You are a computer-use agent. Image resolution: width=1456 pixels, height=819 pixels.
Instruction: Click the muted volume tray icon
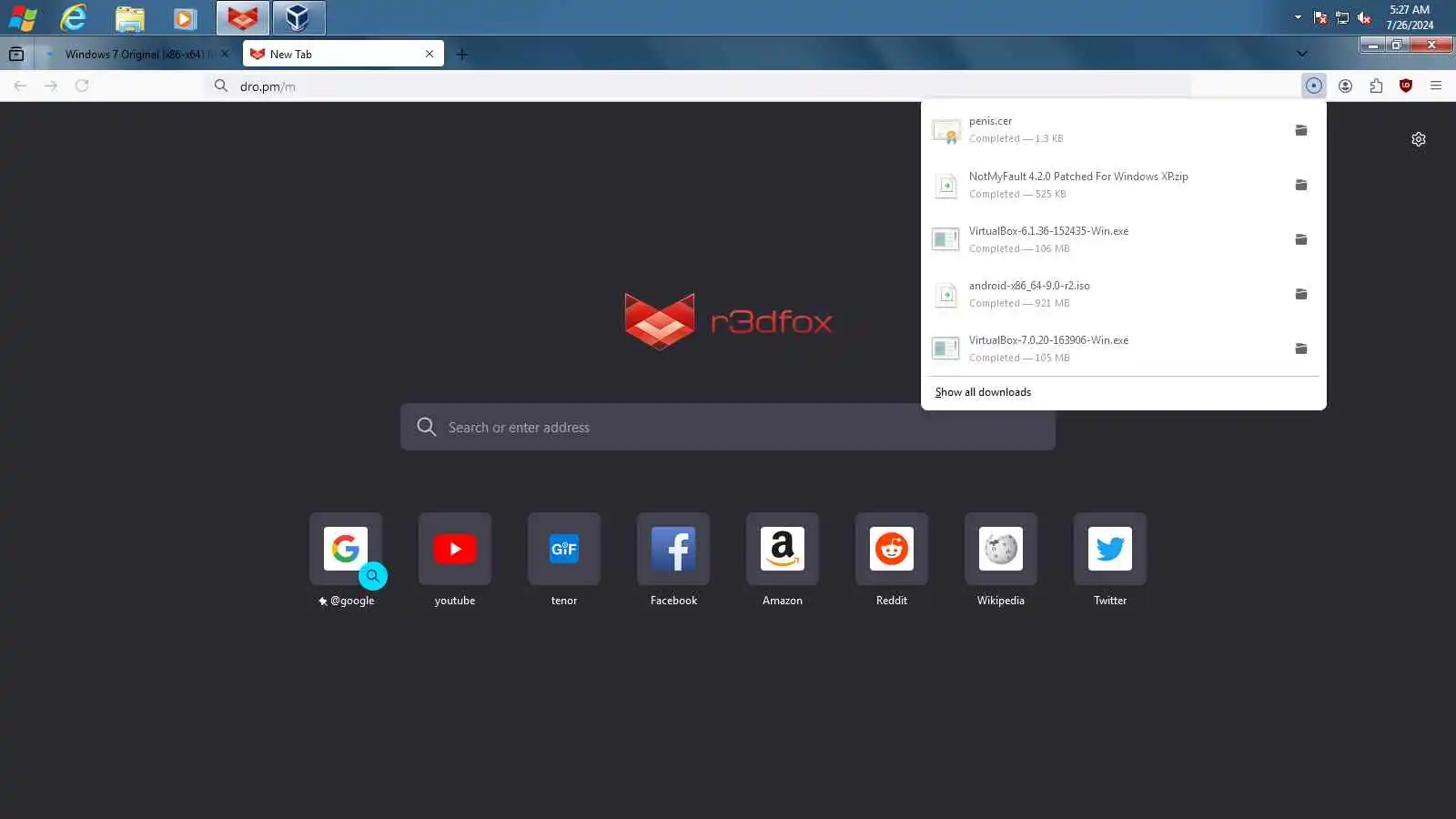coord(1364,17)
